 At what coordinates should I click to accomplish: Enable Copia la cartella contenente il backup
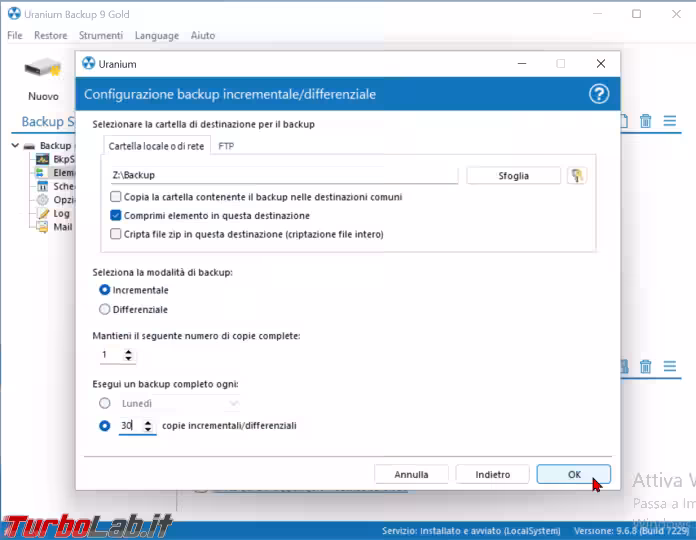point(115,197)
